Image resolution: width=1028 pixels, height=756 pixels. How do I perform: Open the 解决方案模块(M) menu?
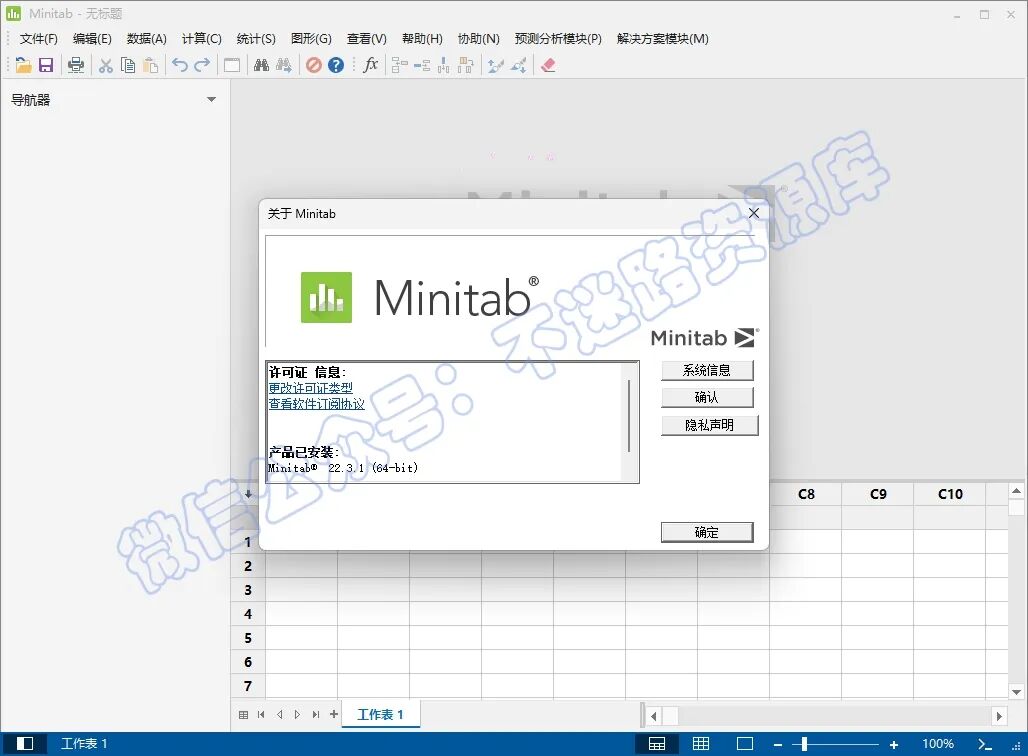click(663, 39)
